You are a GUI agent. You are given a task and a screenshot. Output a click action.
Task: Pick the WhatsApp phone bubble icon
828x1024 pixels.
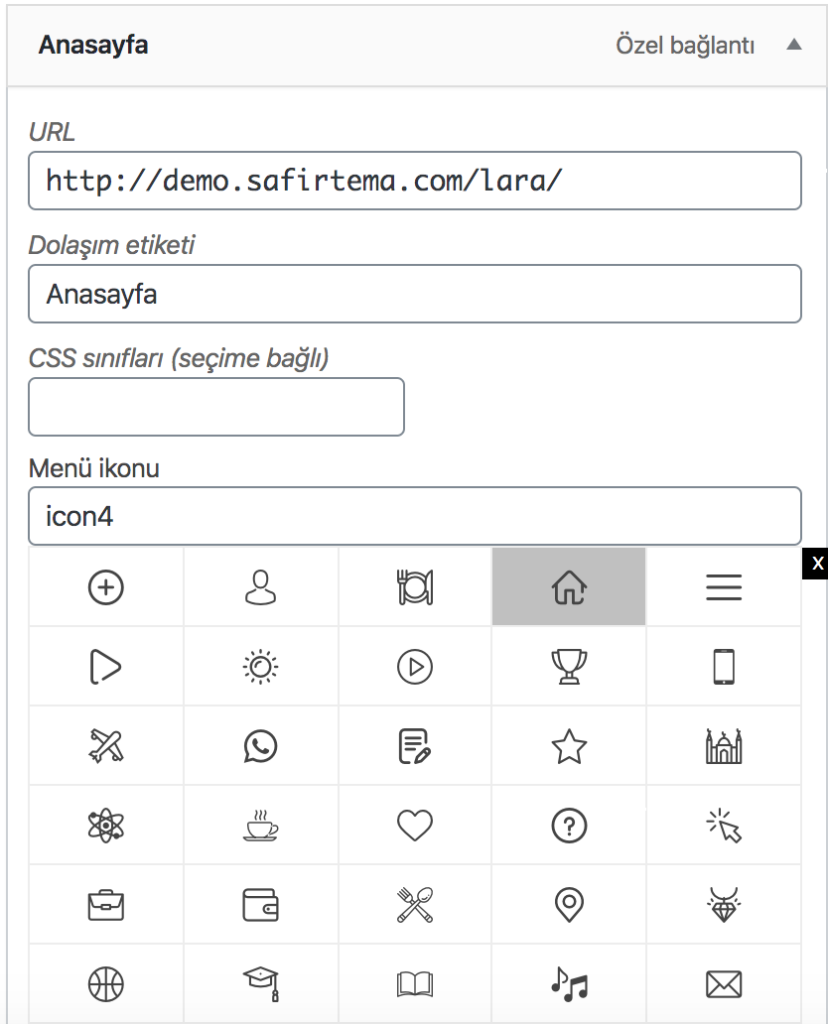(x=260, y=746)
